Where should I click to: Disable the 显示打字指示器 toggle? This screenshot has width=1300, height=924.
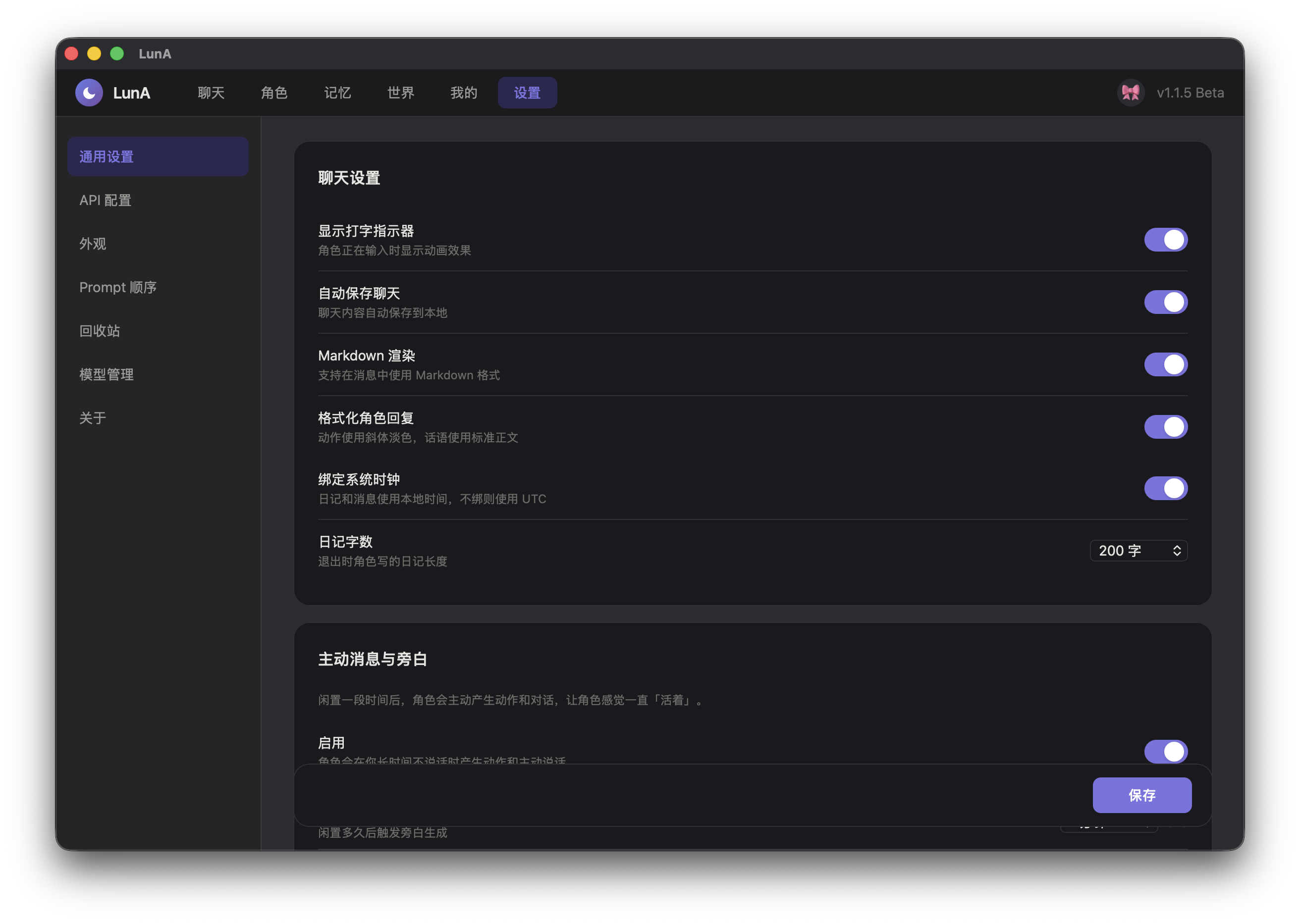pyautogui.click(x=1165, y=240)
